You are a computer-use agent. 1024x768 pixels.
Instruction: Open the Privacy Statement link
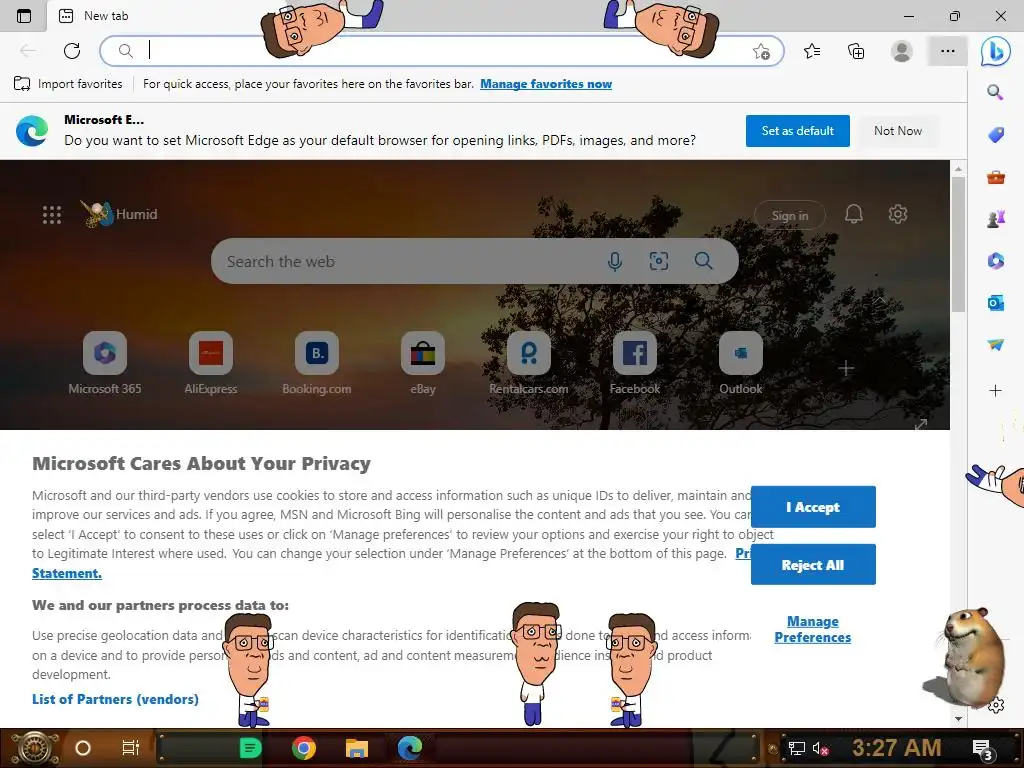(67, 573)
